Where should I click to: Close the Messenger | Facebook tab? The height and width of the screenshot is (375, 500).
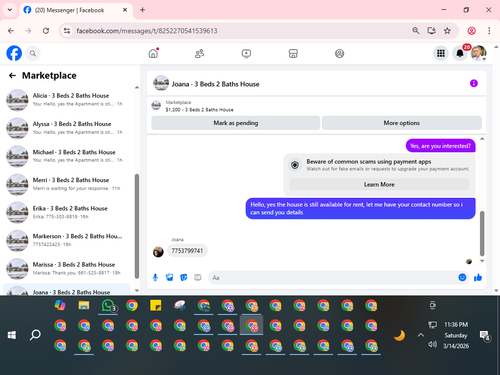tap(125, 10)
